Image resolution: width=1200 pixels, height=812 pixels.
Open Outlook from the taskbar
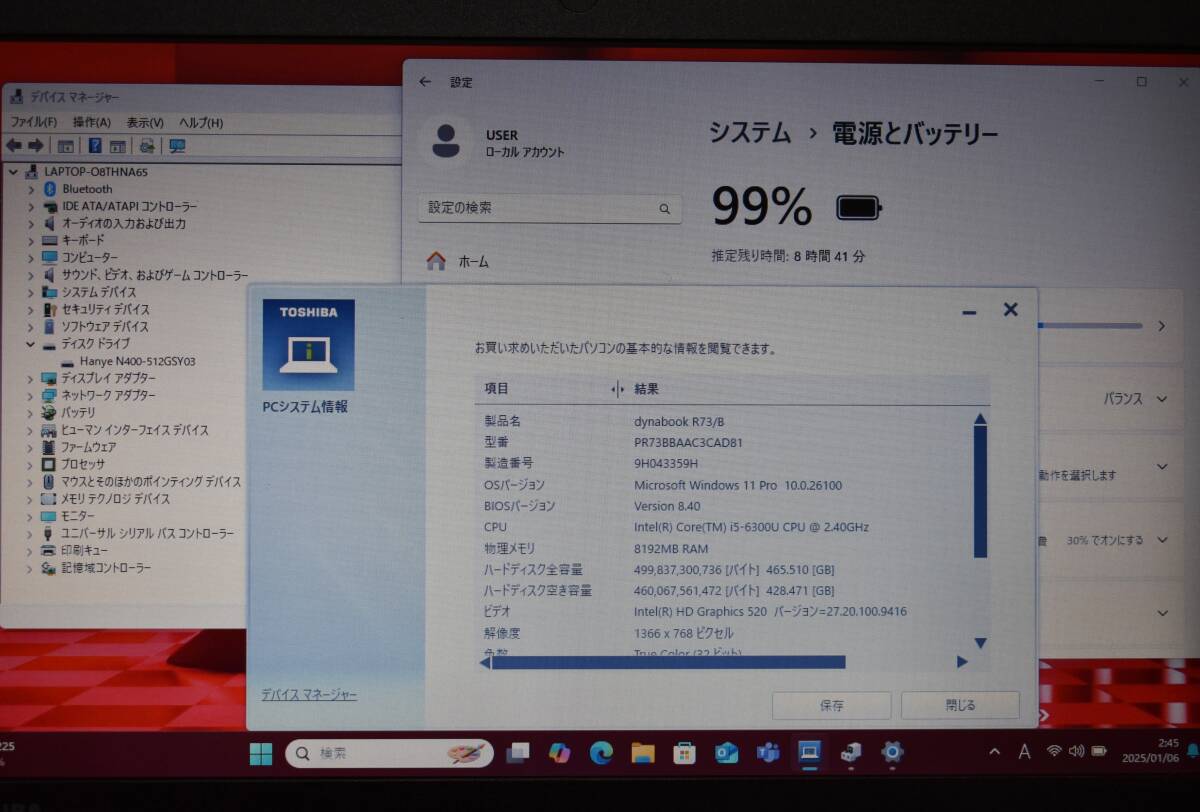[726, 752]
